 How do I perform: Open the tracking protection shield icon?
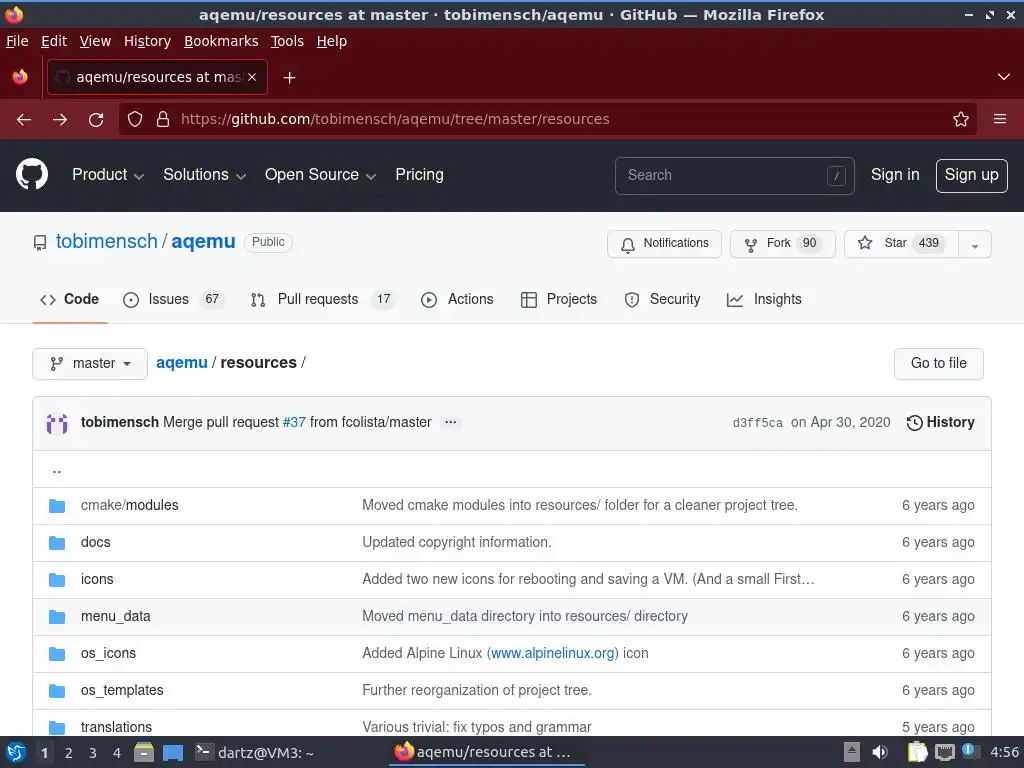[135, 119]
